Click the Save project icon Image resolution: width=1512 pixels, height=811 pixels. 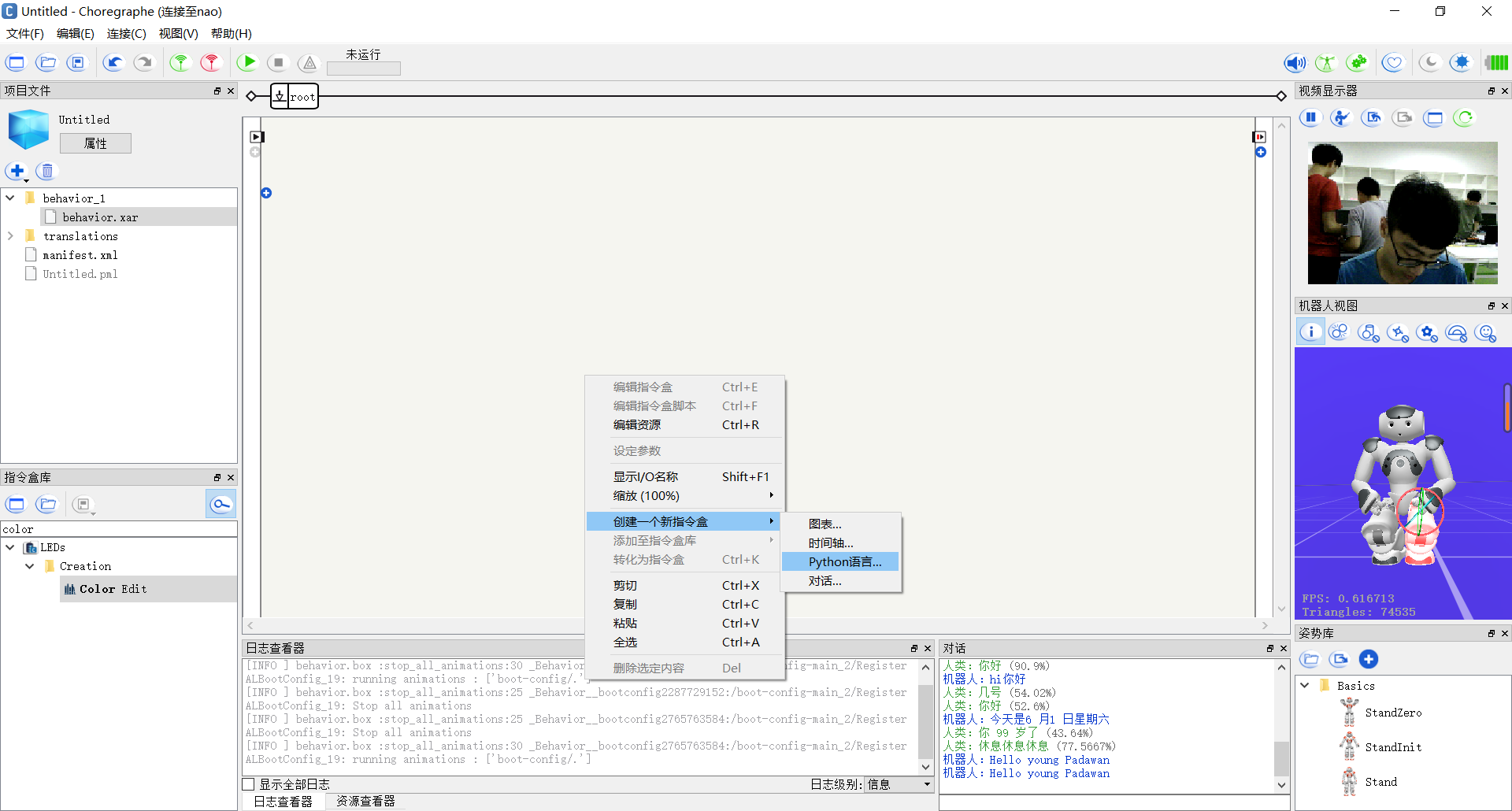coord(76,62)
